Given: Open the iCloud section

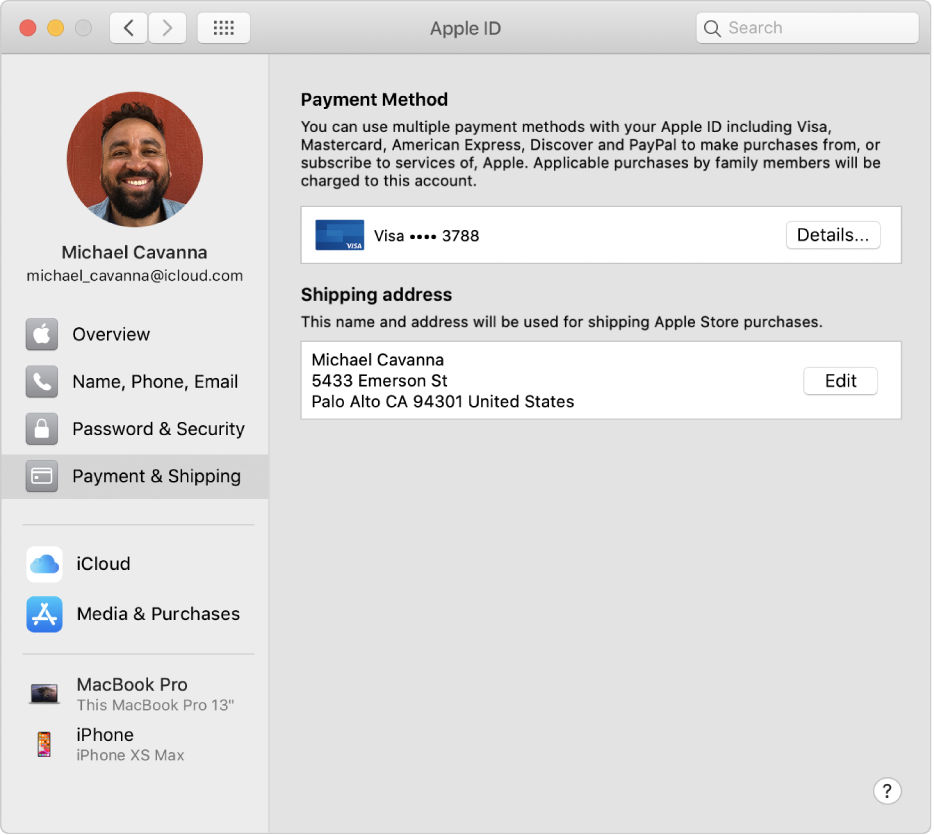Looking at the screenshot, I should click(x=135, y=564).
